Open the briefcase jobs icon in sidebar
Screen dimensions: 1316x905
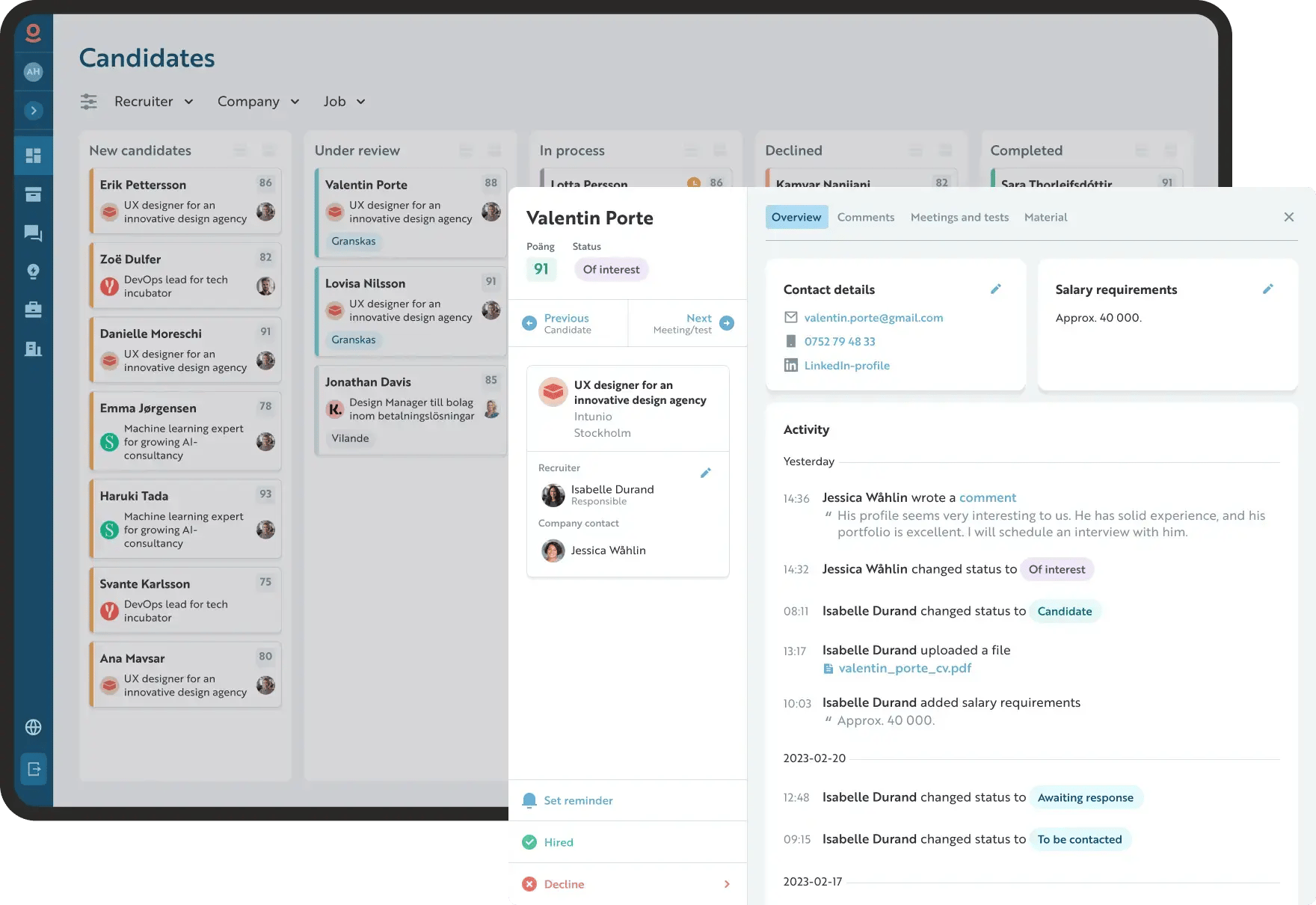(x=33, y=310)
